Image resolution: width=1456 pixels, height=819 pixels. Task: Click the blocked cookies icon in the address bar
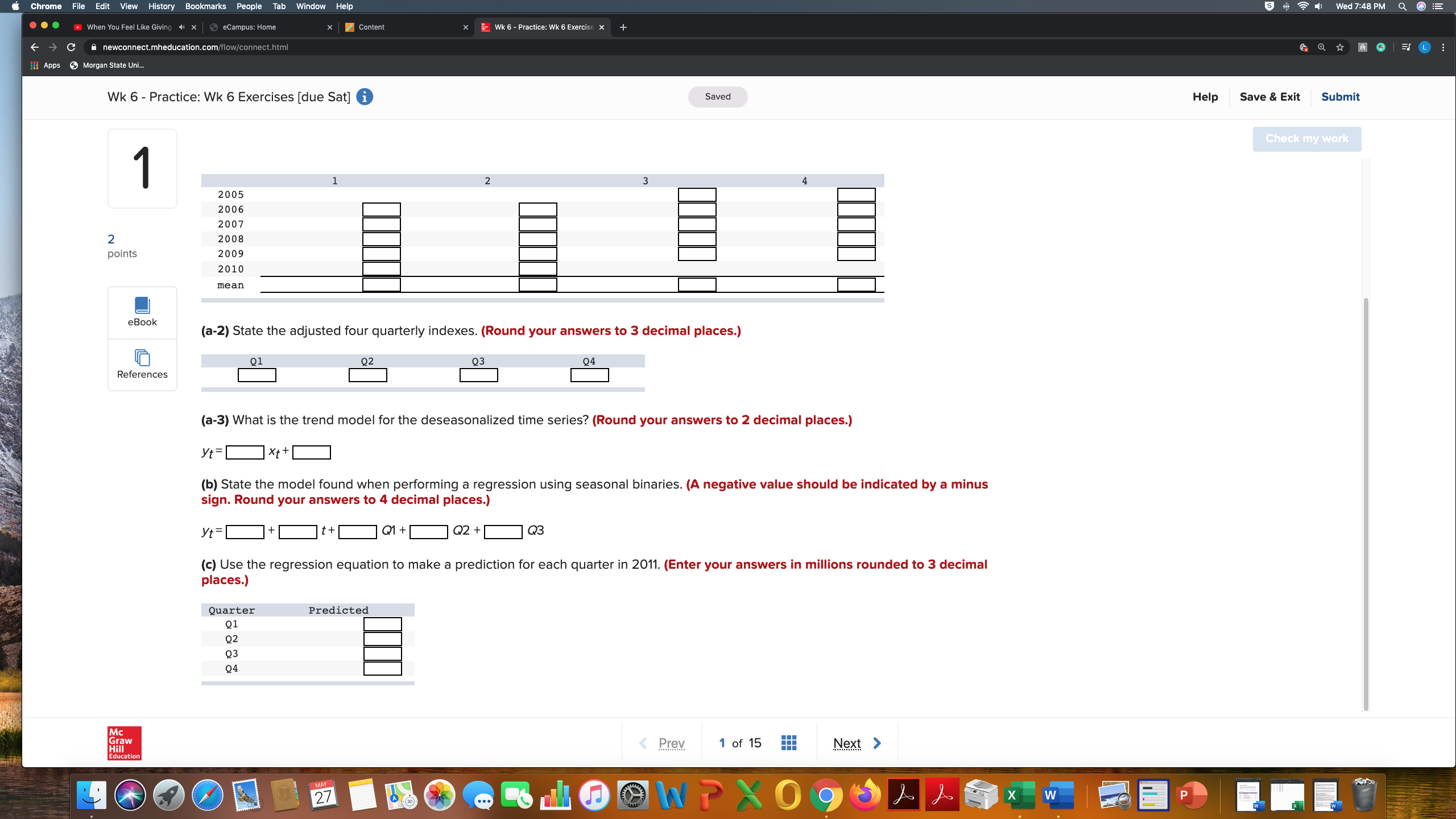click(x=1304, y=47)
